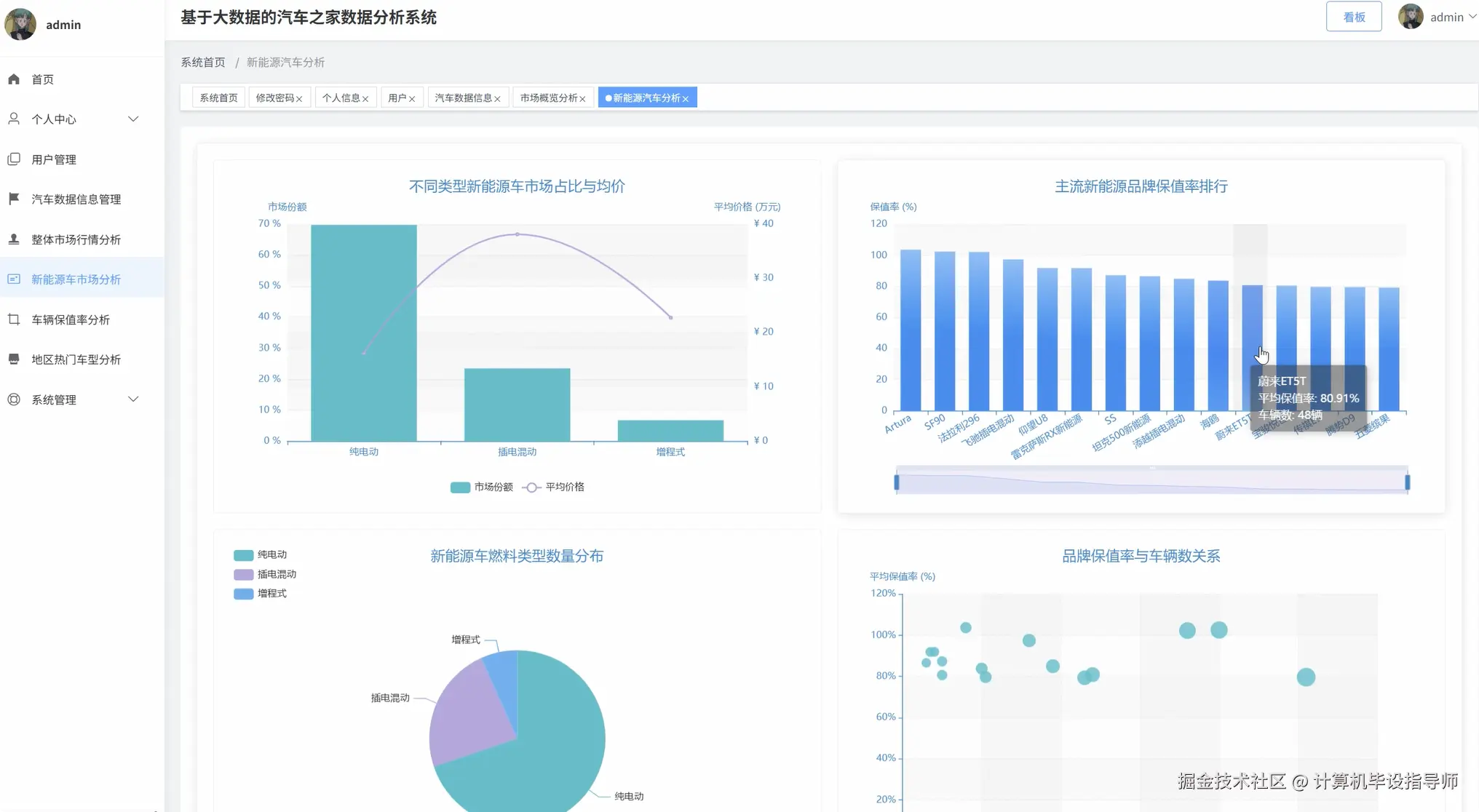Switch to 汽车数据信息 tab

pos(463,97)
